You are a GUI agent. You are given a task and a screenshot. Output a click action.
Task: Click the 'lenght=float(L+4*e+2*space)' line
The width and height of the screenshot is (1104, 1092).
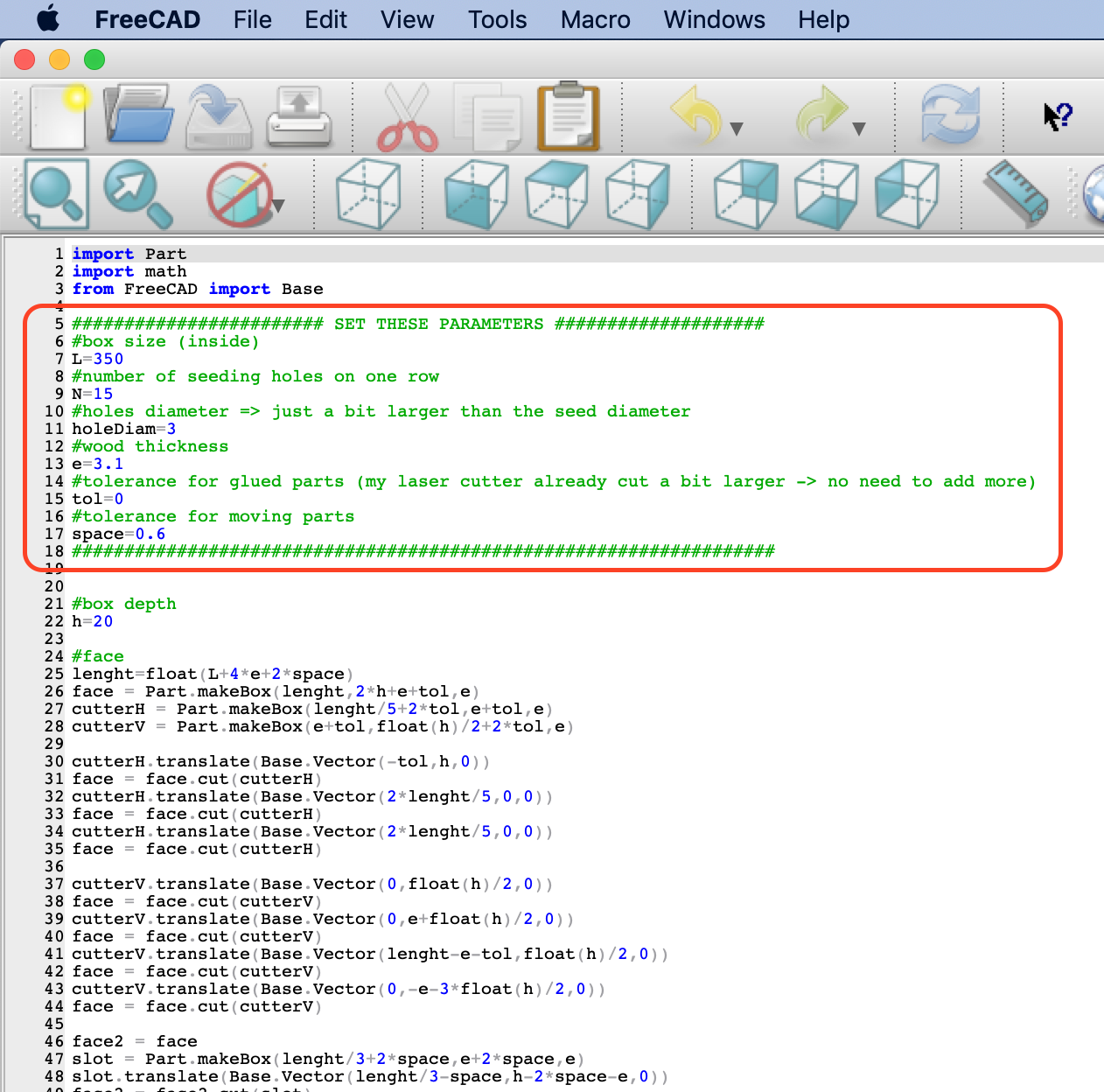[x=213, y=674]
